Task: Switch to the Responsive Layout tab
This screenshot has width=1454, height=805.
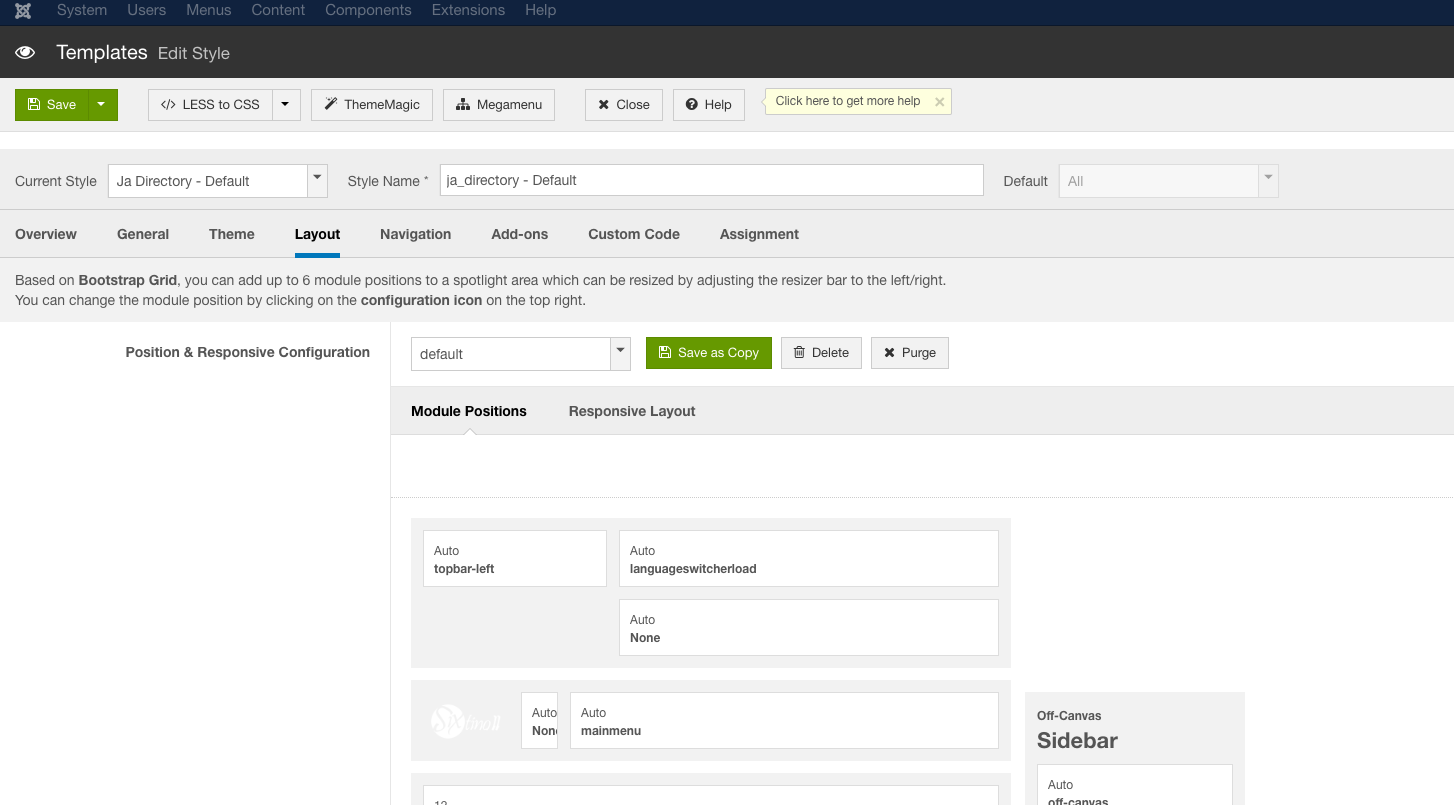Action: tap(631, 411)
